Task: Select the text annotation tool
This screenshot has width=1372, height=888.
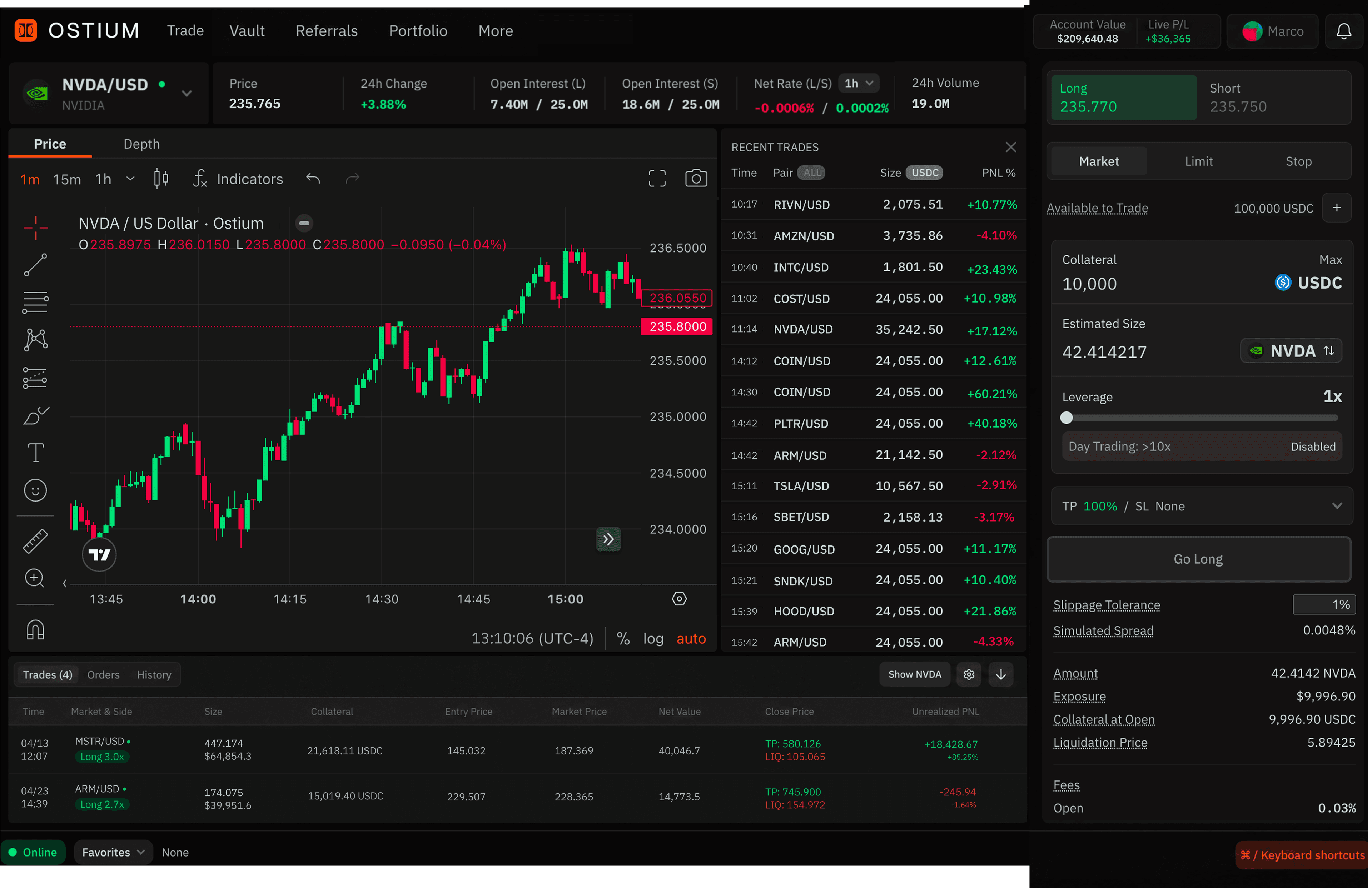Action: coord(36,452)
